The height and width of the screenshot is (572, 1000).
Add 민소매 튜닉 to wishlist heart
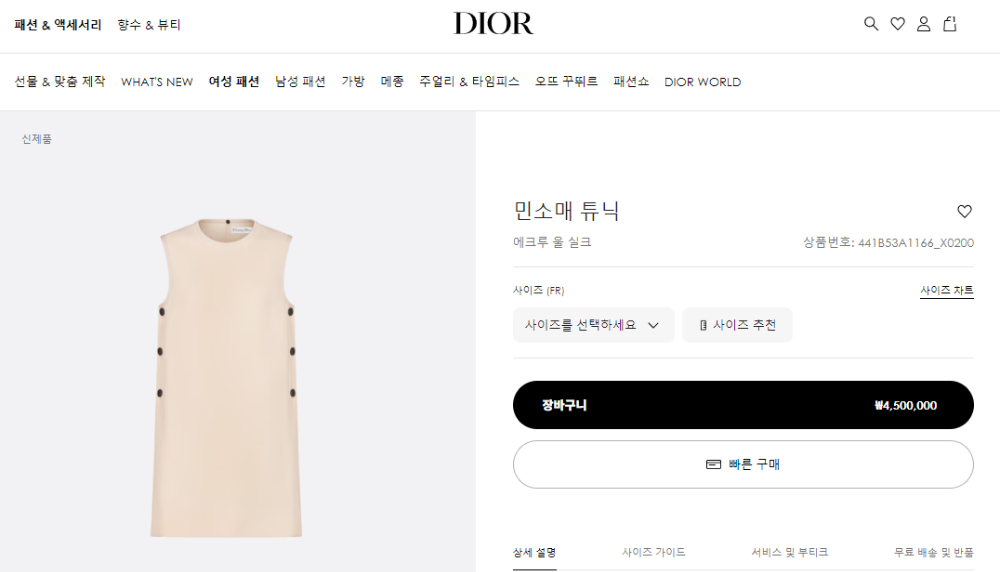[964, 211]
